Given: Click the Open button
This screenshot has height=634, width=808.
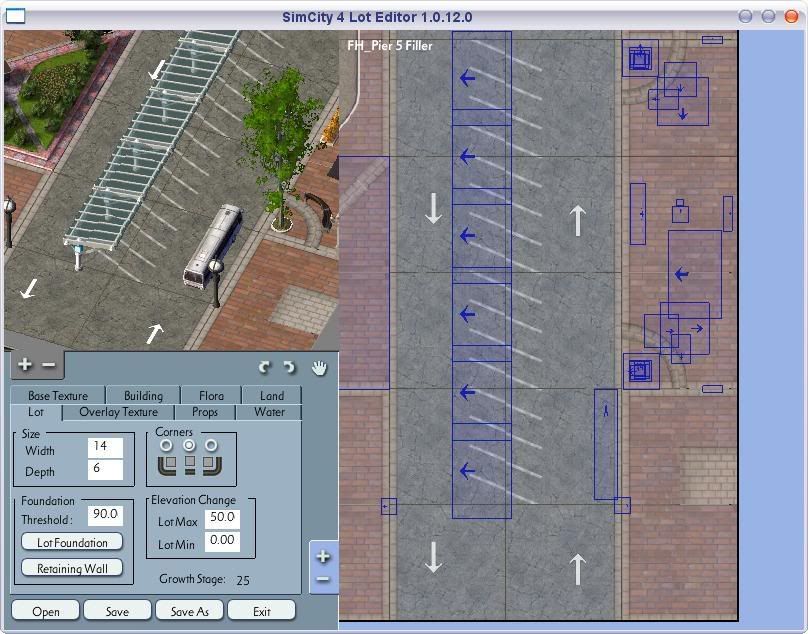Looking at the screenshot, I should tap(45, 611).
